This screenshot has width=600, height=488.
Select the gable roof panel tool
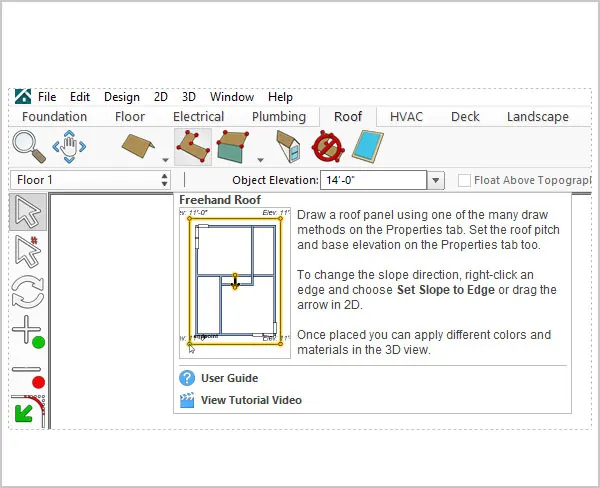pyautogui.click(x=138, y=146)
